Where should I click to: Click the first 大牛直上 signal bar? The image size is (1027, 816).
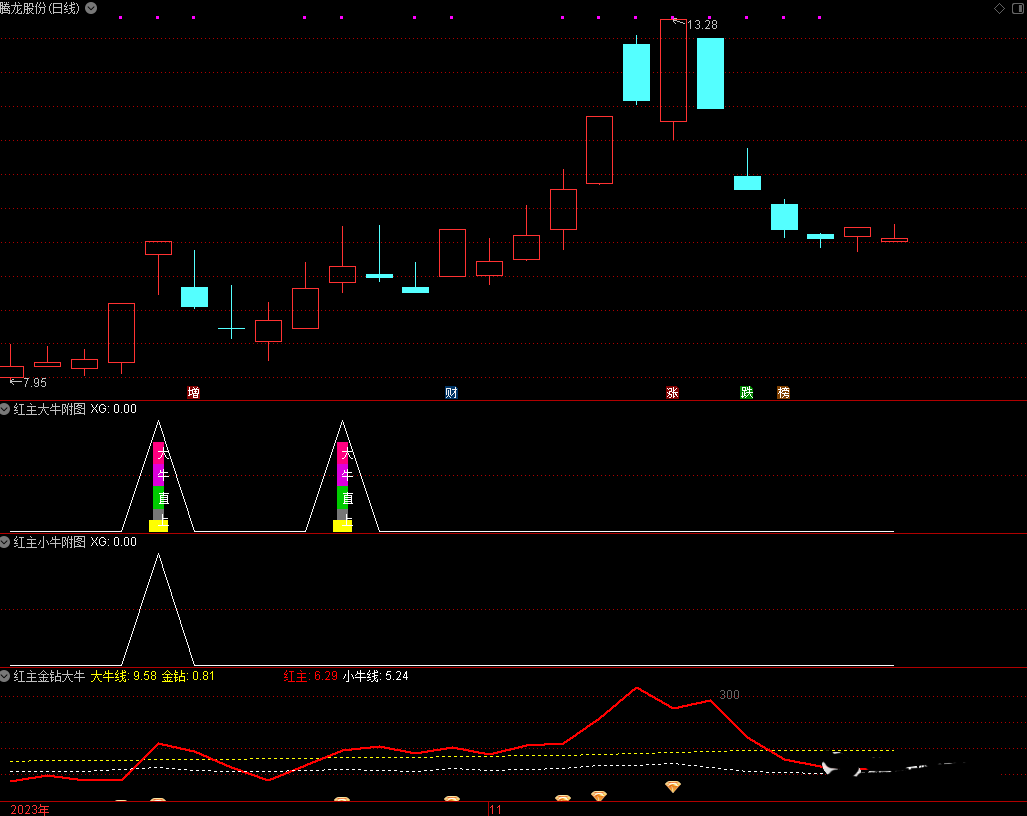[x=158, y=486]
